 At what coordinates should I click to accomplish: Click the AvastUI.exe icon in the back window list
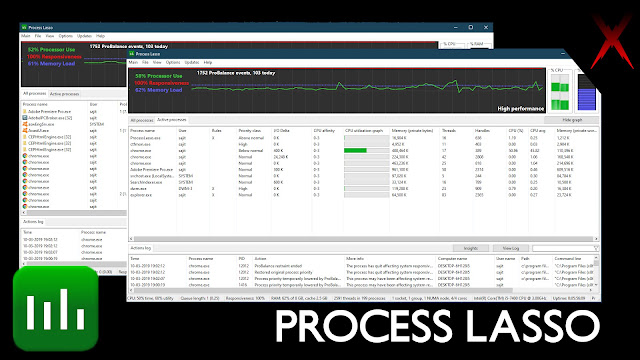(x=25, y=130)
